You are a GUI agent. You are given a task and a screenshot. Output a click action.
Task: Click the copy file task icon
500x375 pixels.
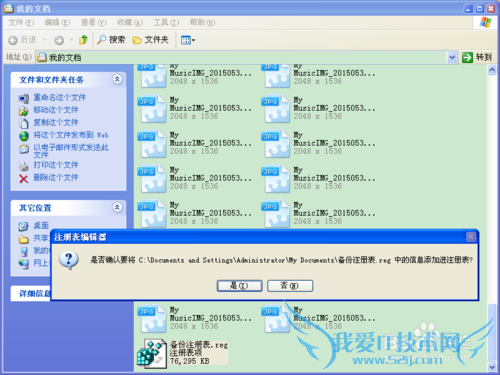tap(24, 123)
